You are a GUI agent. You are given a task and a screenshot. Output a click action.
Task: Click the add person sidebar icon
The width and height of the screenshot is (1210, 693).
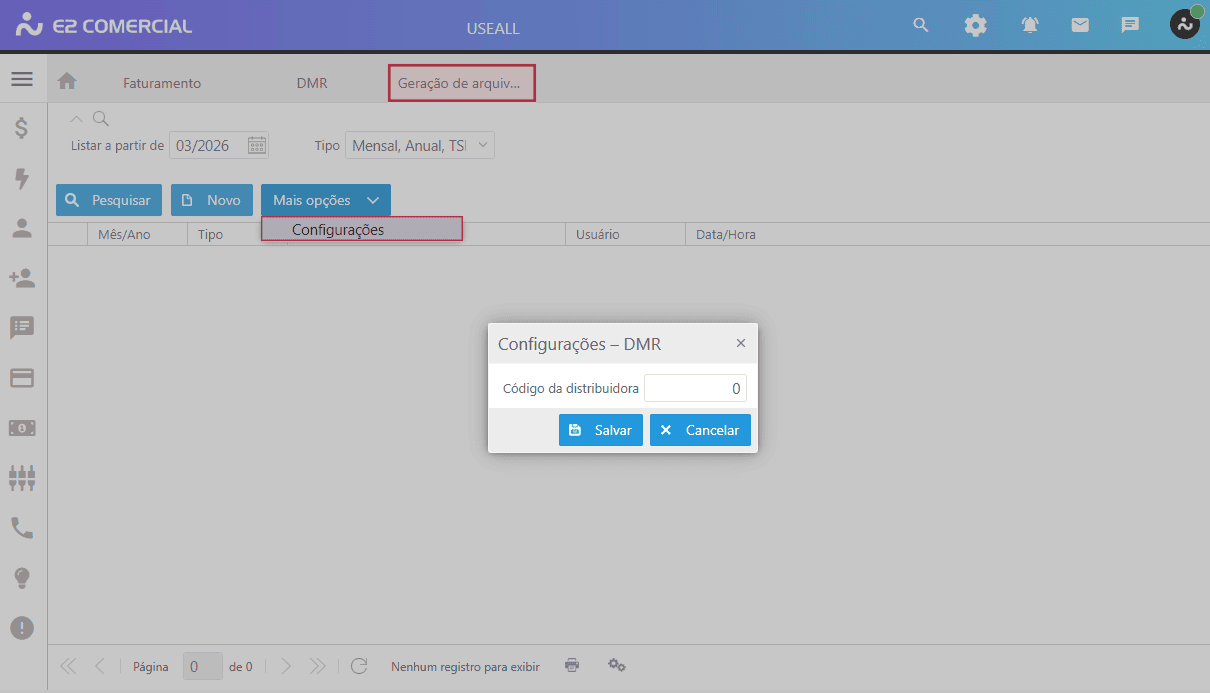click(x=22, y=278)
